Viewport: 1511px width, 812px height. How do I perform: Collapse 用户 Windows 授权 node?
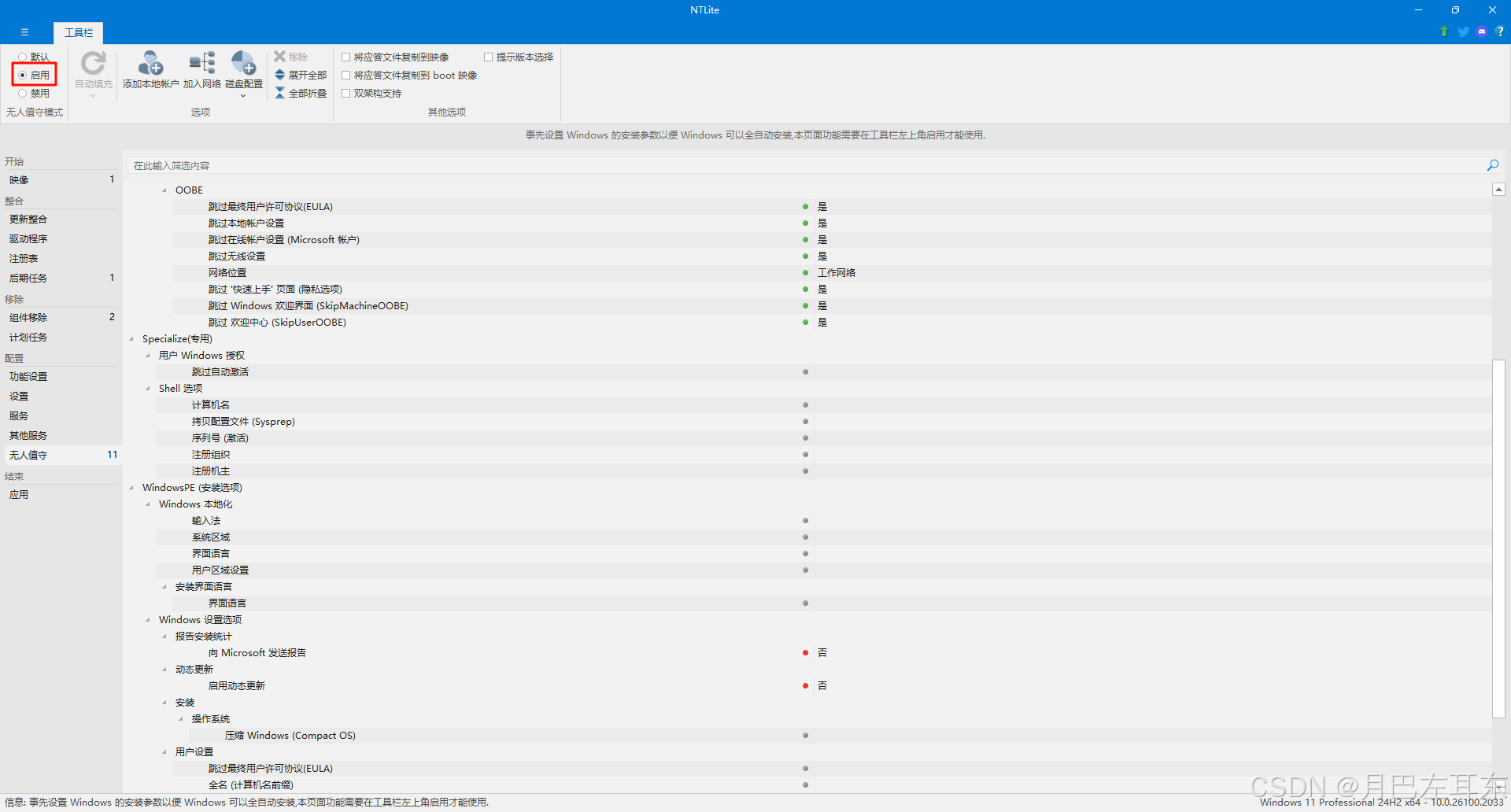point(148,356)
